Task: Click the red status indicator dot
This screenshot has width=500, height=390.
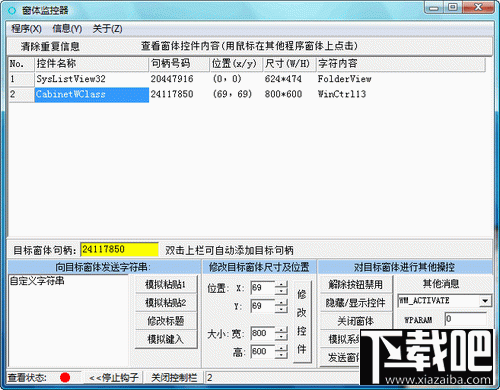Action: pos(65,377)
